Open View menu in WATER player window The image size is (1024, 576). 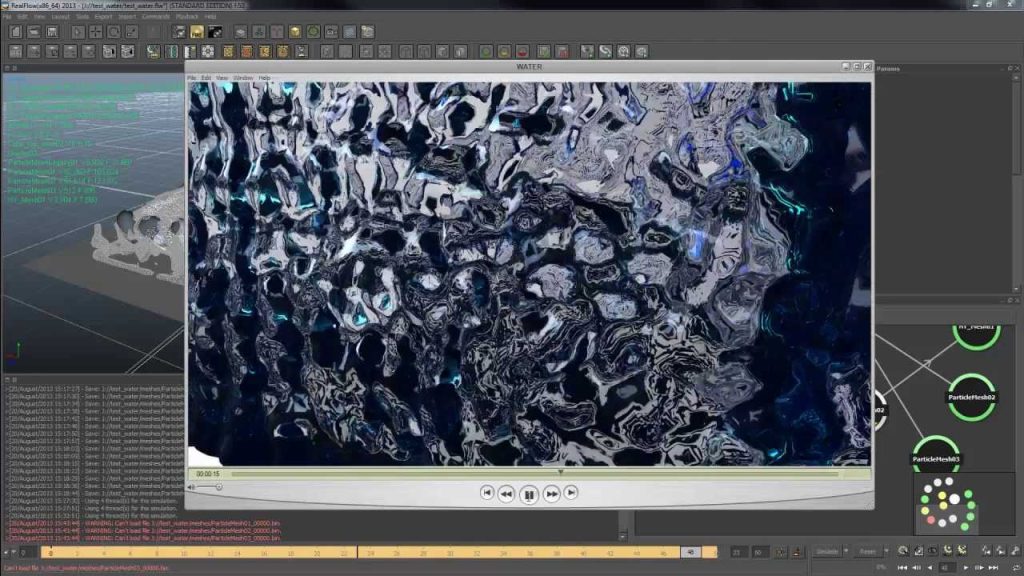coord(222,78)
